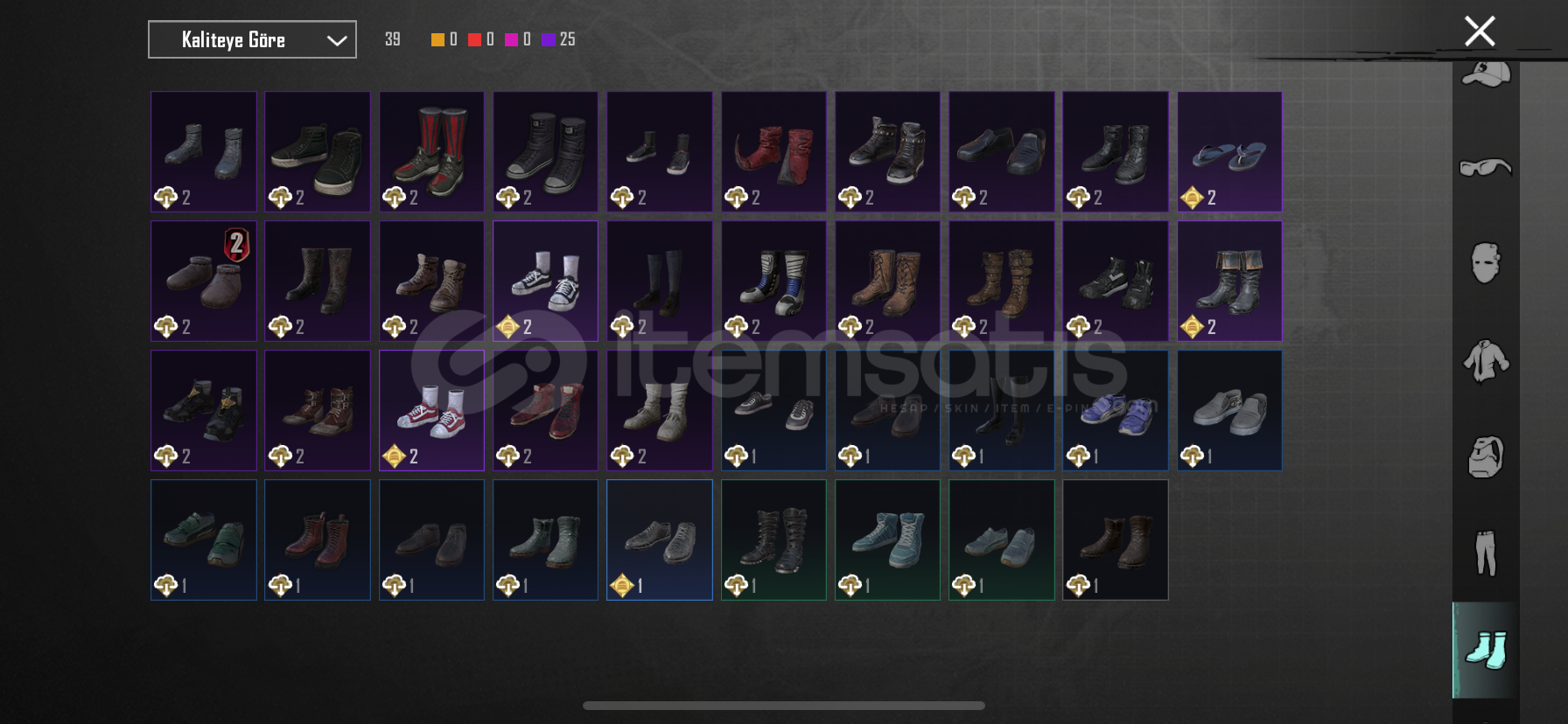Select the last brown boots on gray tile
This screenshot has width=1568, height=724.
point(1116,540)
